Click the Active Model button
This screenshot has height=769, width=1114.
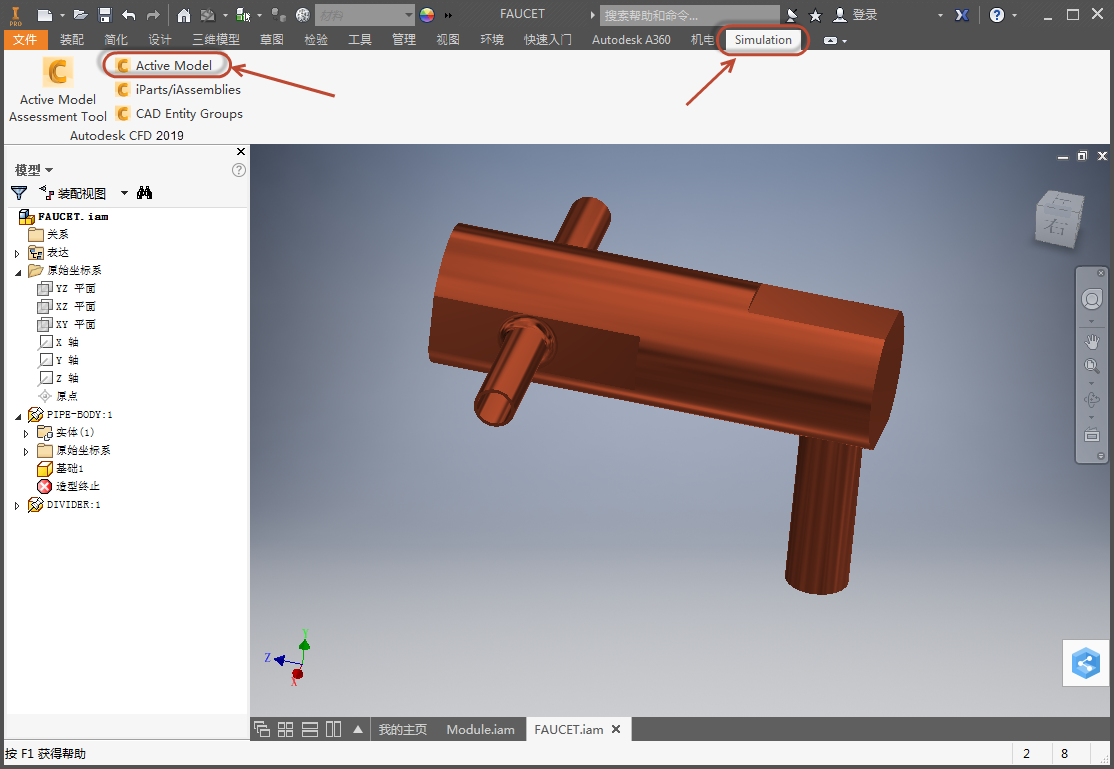pos(165,65)
